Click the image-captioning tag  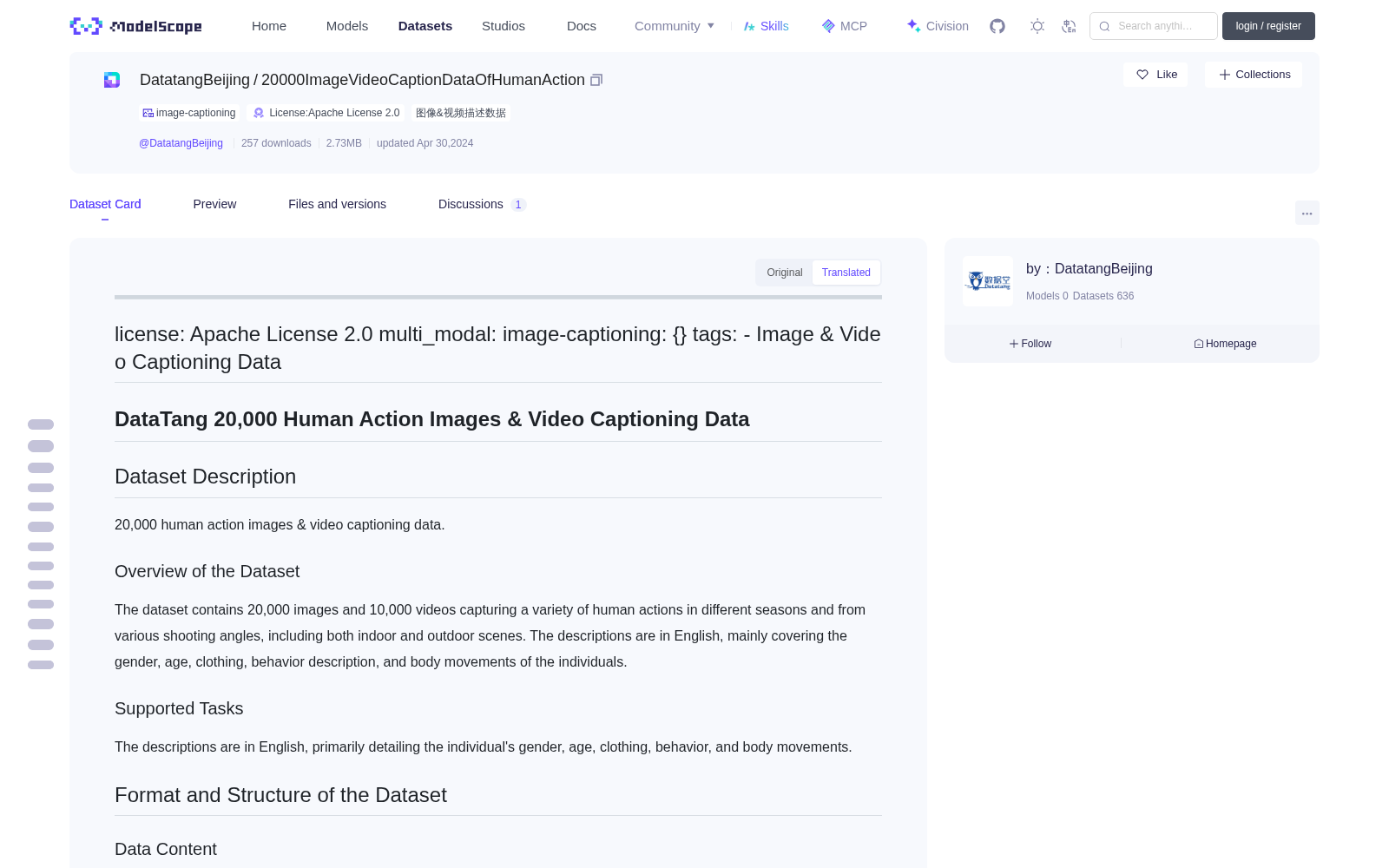[189, 113]
